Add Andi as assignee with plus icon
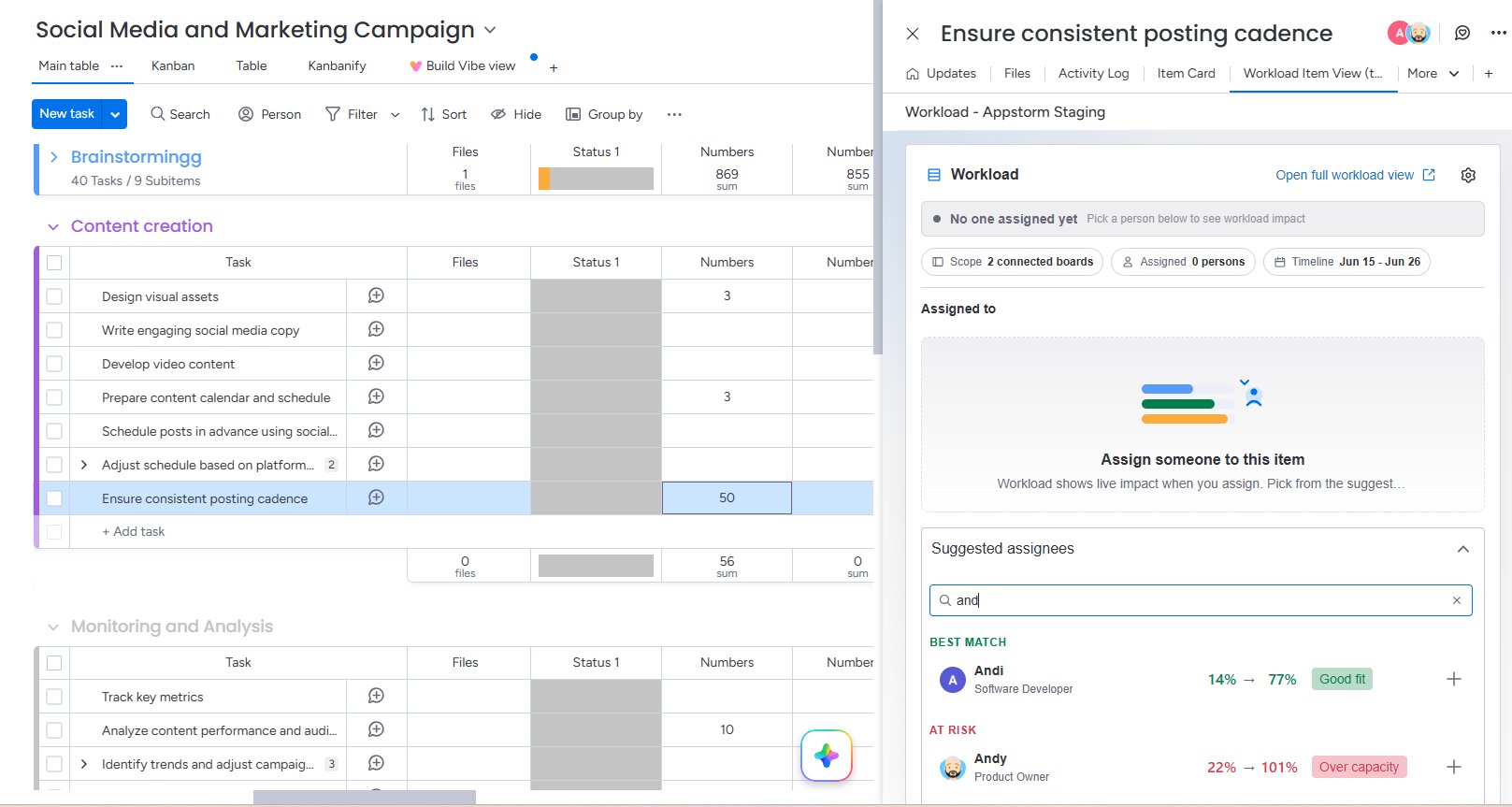This screenshot has height=807, width=1512. pyautogui.click(x=1454, y=679)
